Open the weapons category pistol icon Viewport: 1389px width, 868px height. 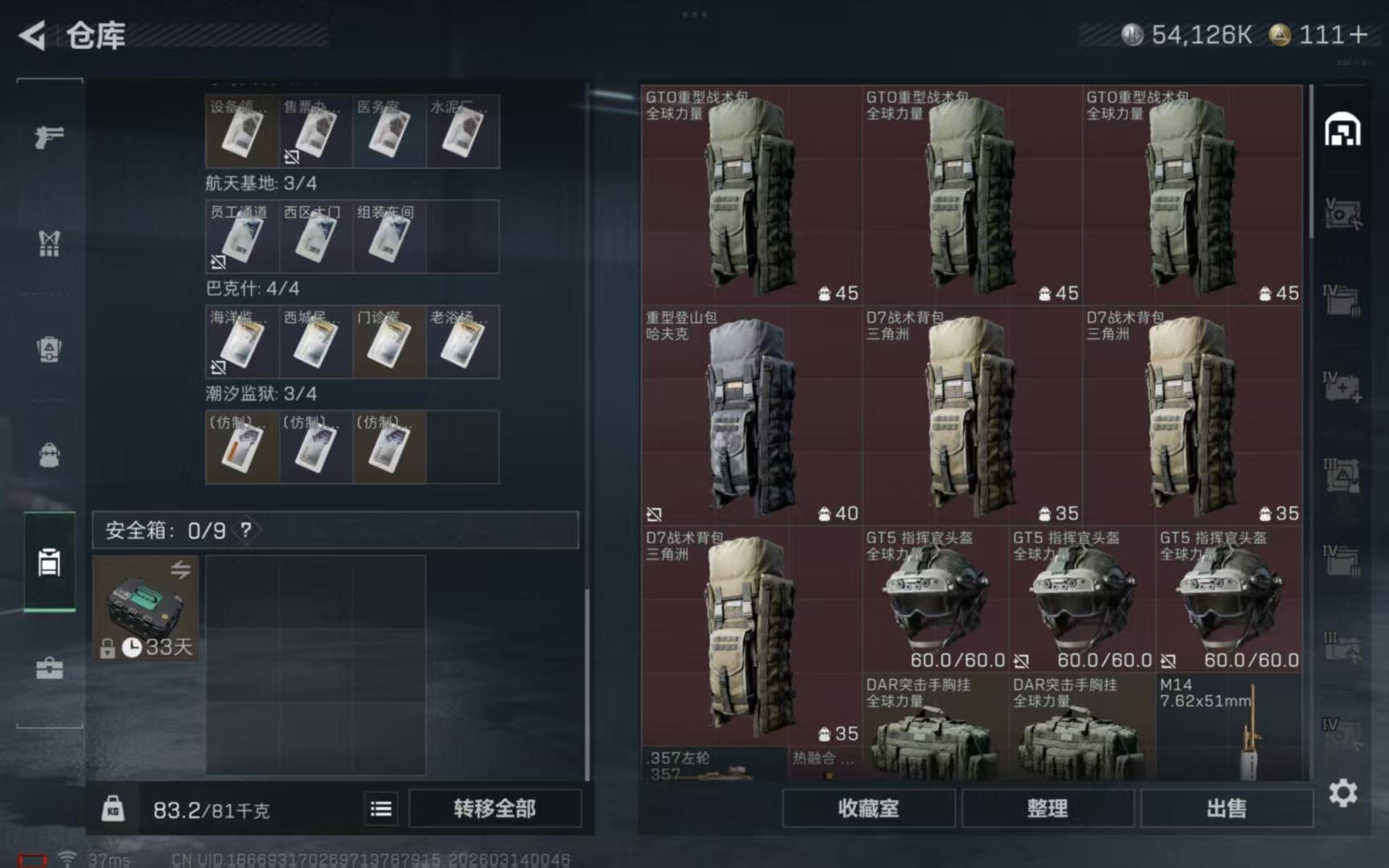click(49, 137)
